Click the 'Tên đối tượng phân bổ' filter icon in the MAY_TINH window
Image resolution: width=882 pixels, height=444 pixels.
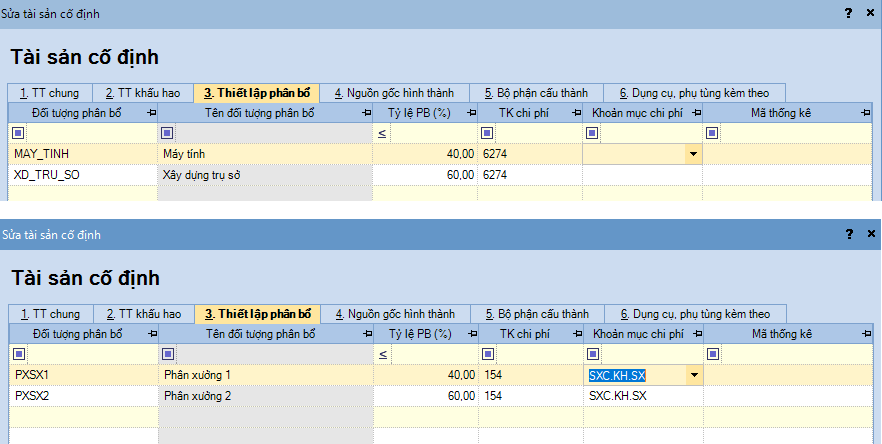tap(167, 133)
